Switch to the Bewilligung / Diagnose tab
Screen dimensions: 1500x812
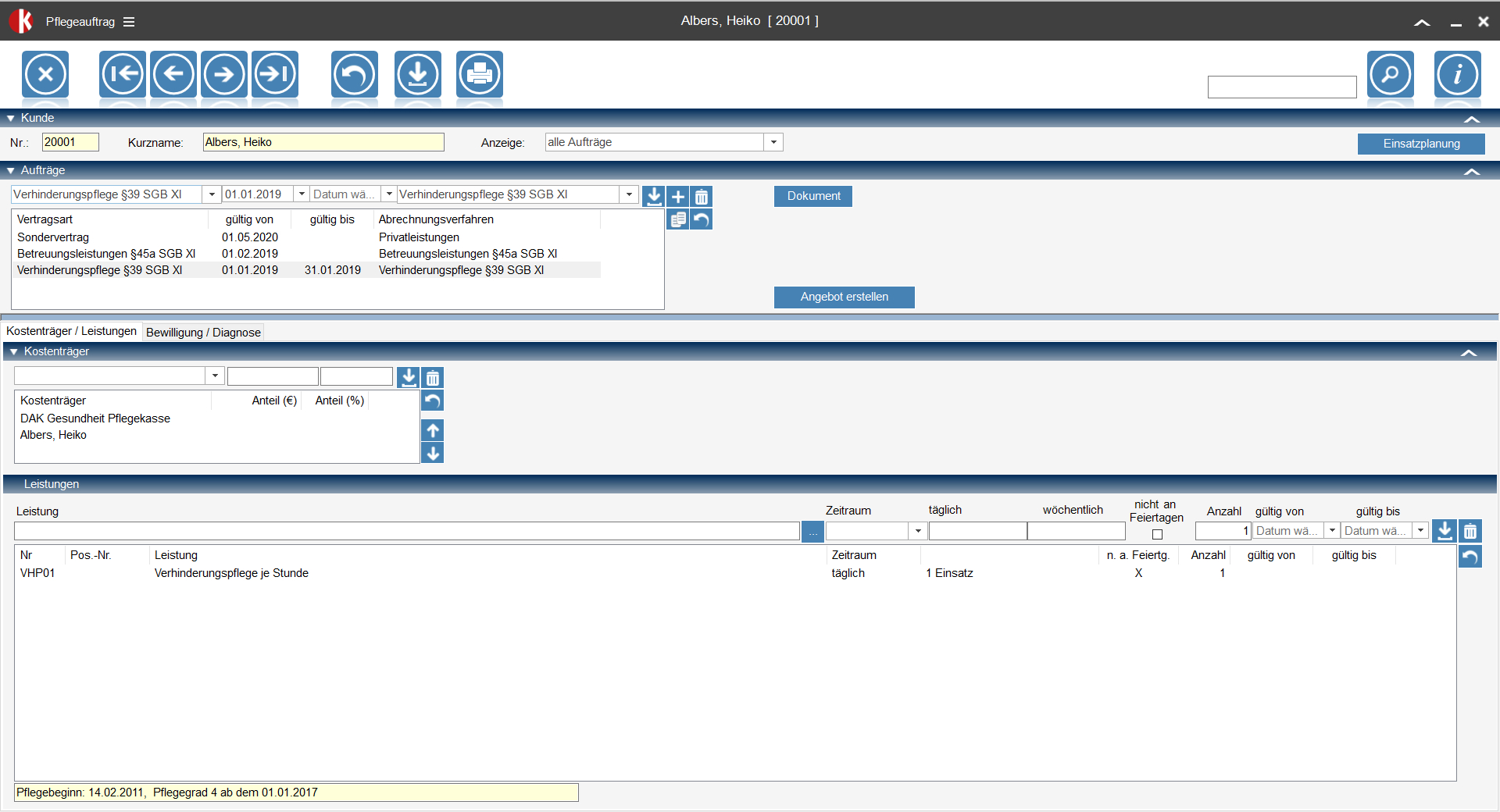click(203, 333)
